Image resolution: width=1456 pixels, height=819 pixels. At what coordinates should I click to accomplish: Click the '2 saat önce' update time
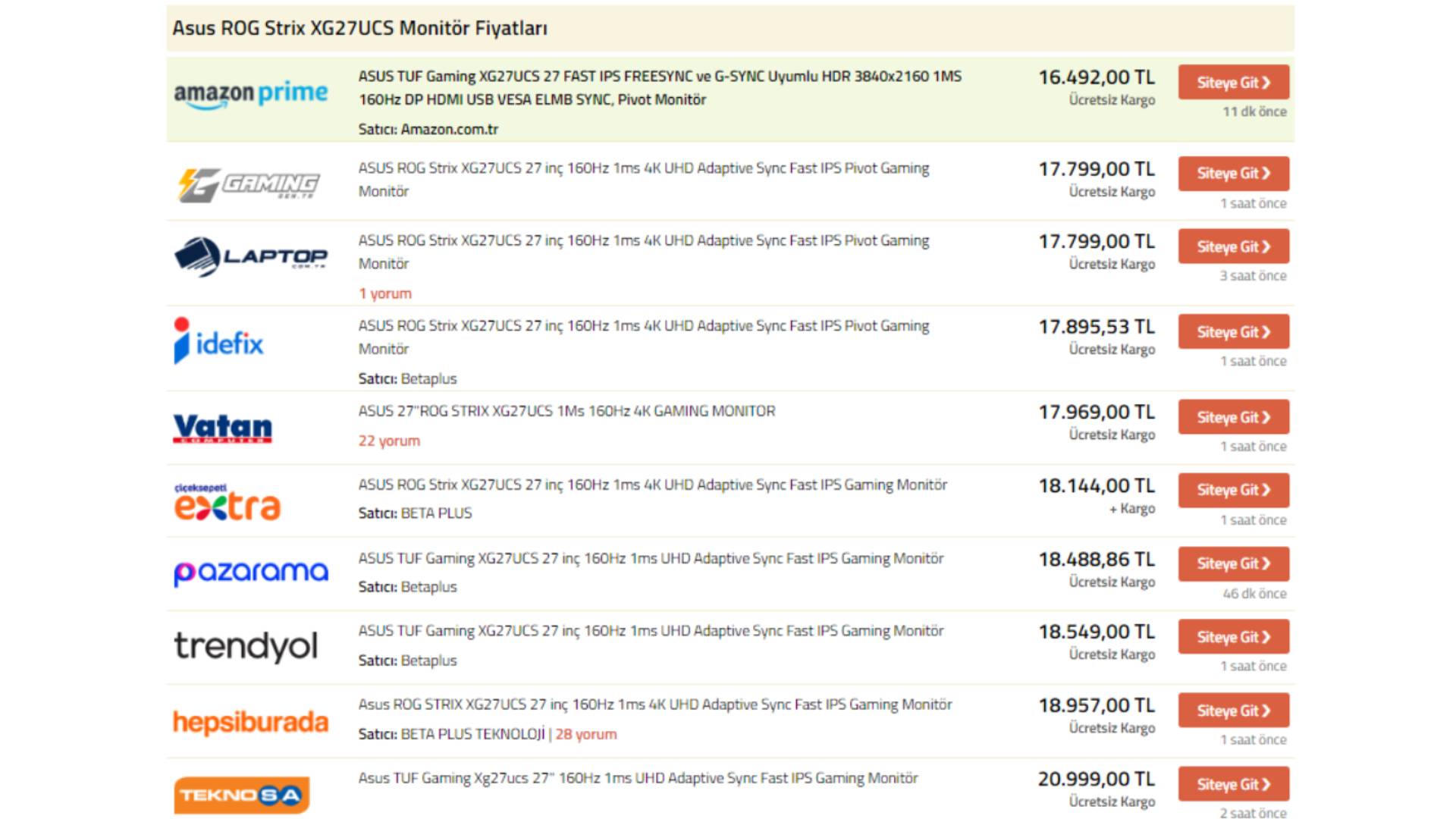point(1253,813)
